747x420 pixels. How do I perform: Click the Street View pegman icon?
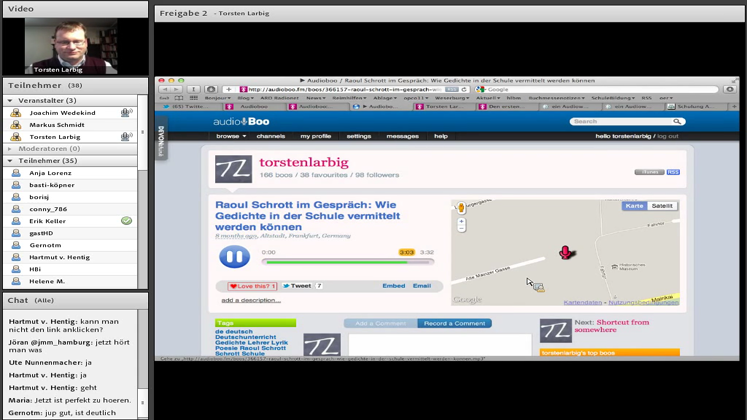(x=461, y=209)
